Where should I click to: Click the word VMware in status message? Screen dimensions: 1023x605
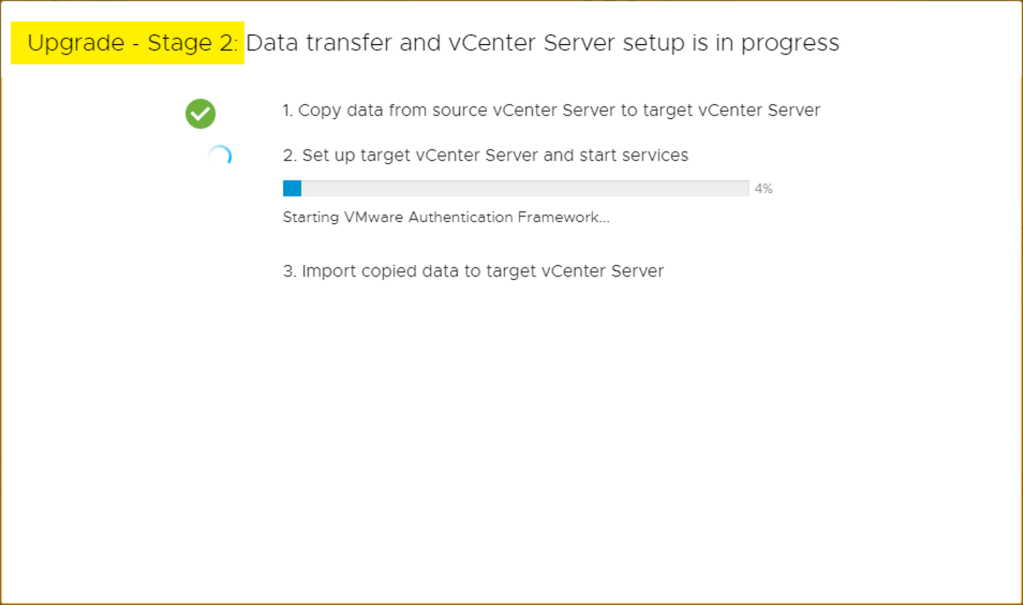tap(371, 217)
